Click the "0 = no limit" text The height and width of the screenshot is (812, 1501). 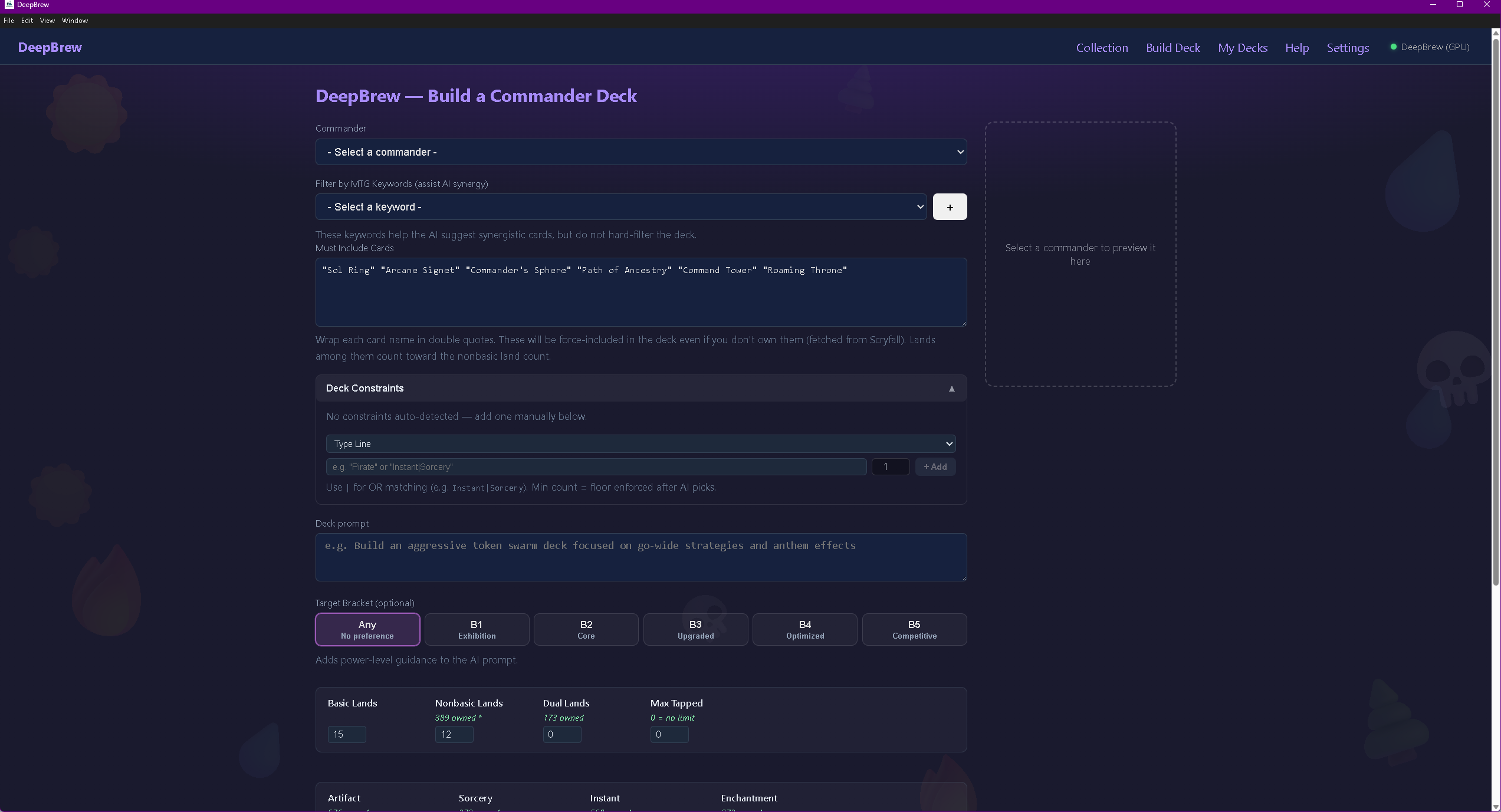tap(672, 718)
